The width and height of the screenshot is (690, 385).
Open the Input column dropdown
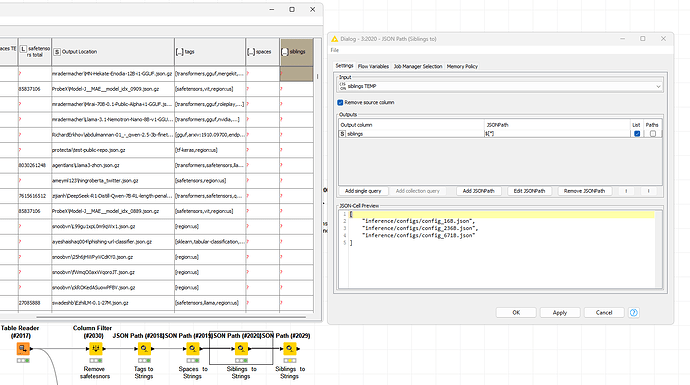pos(658,86)
